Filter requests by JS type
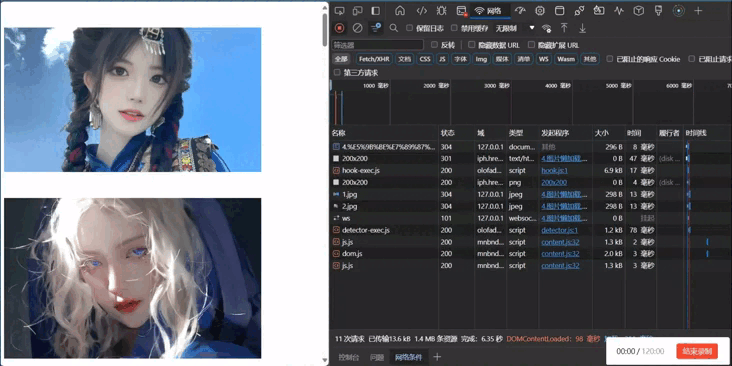This screenshot has width=732, height=366. pyautogui.click(x=442, y=59)
